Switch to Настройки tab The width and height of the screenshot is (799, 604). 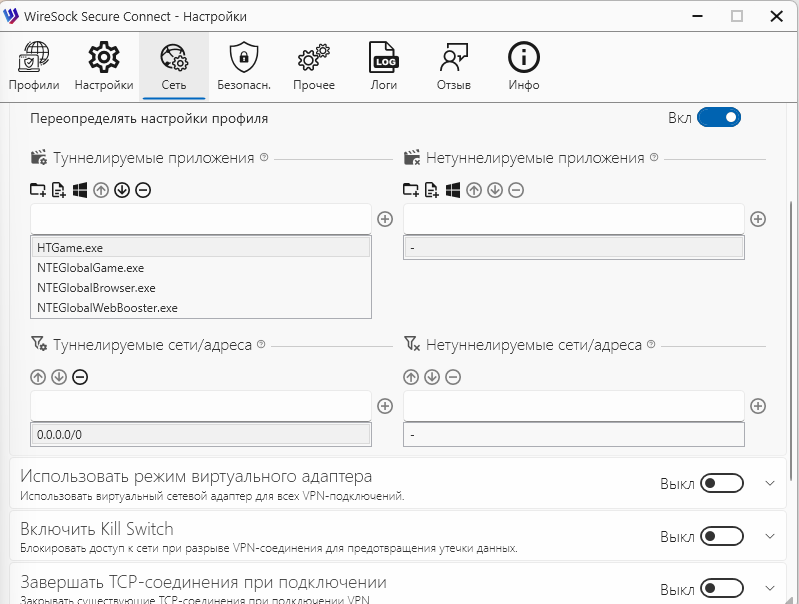tap(104, 67)
